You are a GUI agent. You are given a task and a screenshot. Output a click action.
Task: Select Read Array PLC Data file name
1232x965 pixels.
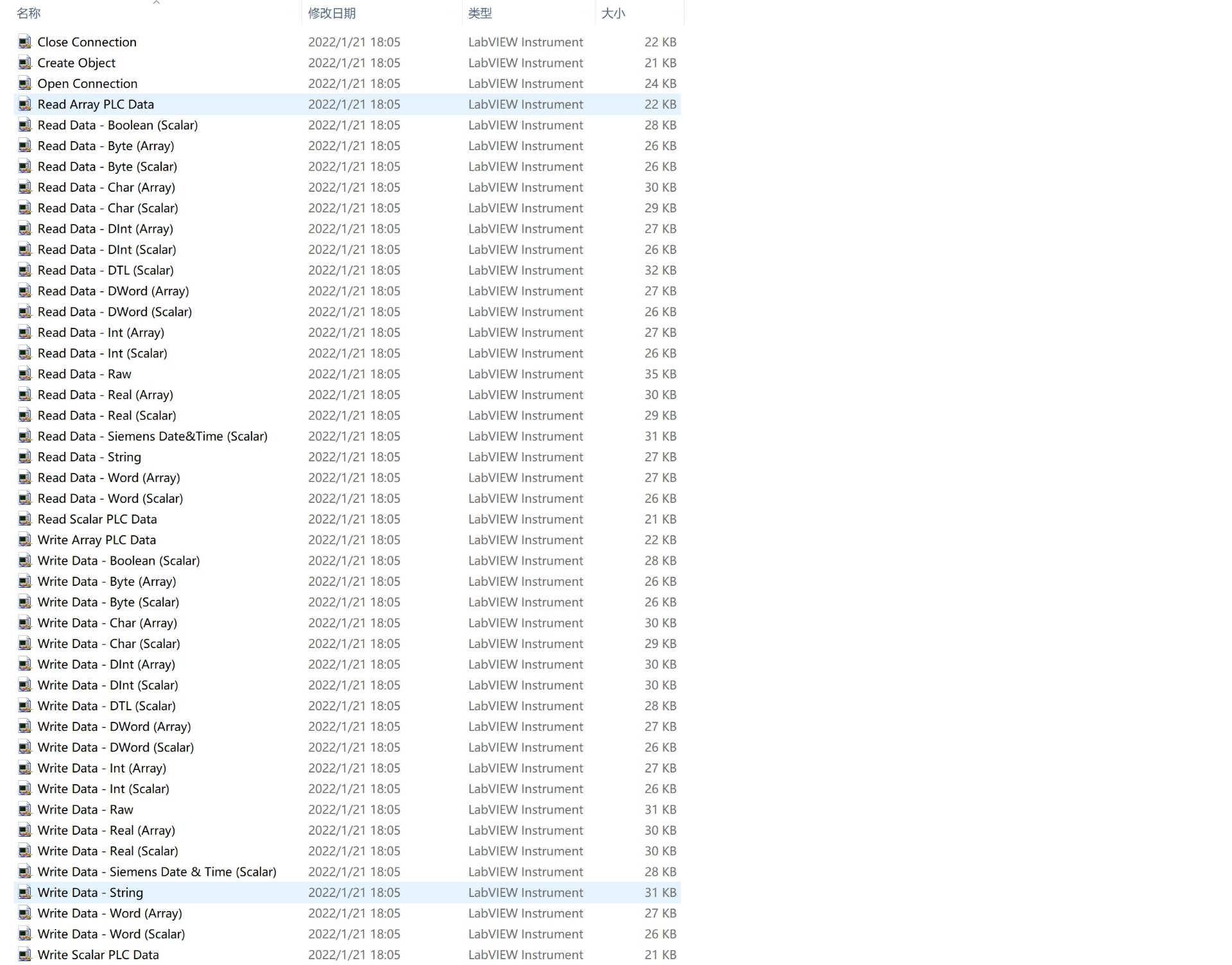point(96,105)
